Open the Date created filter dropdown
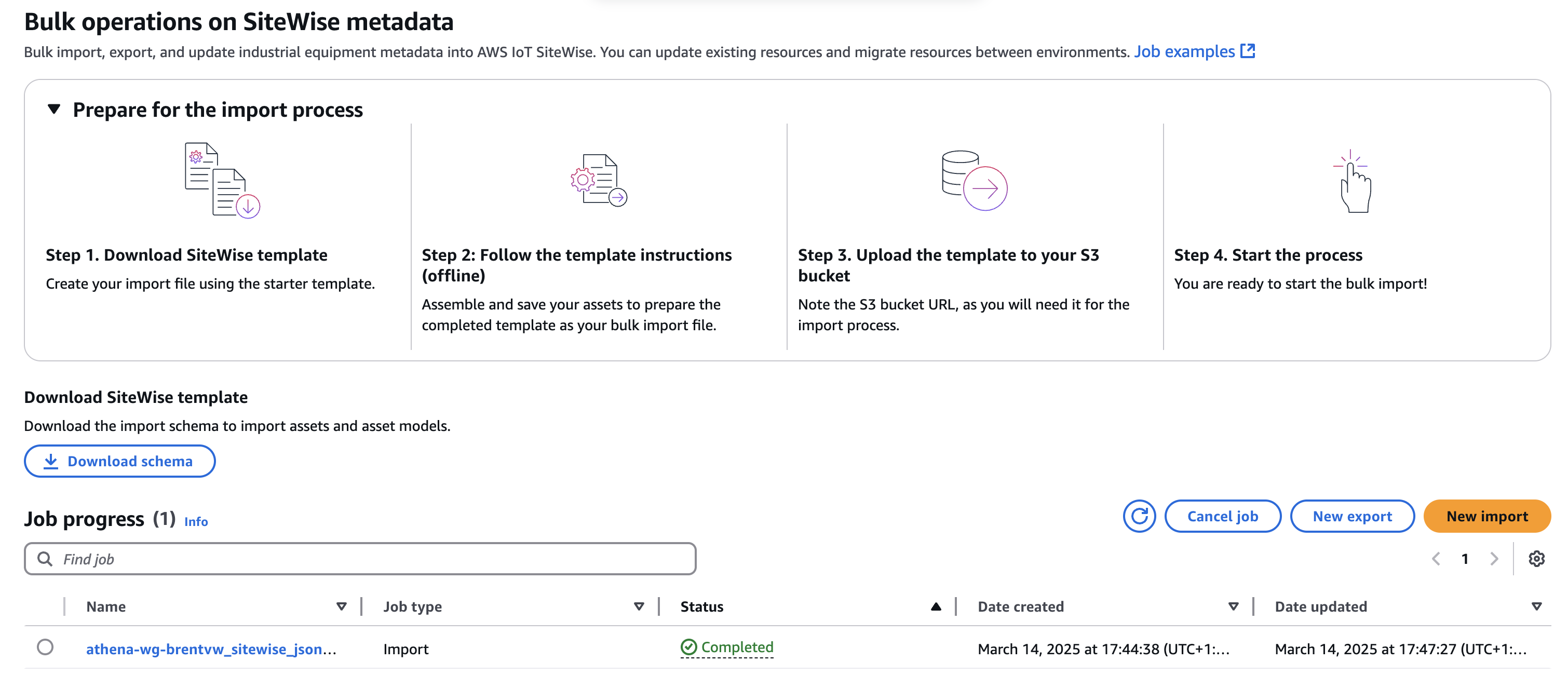 1233,606
